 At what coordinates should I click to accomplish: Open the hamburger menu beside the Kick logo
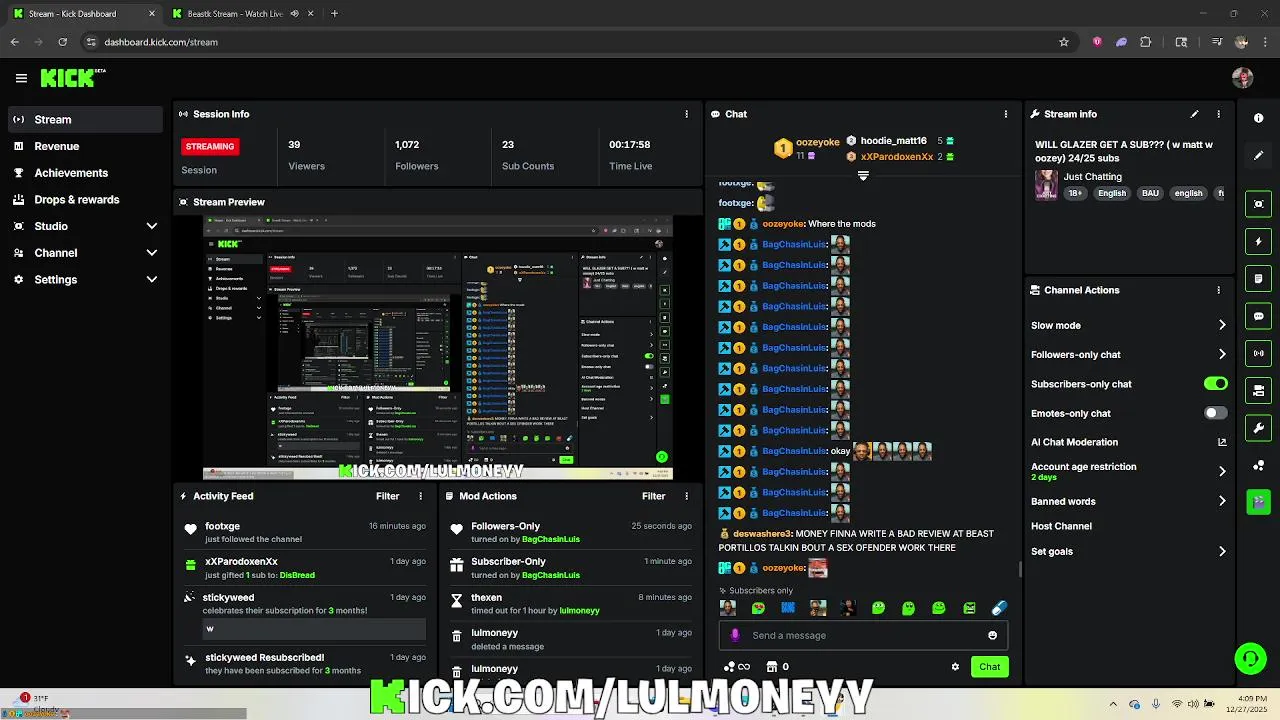pyautogui.click(x=21, y=78)
